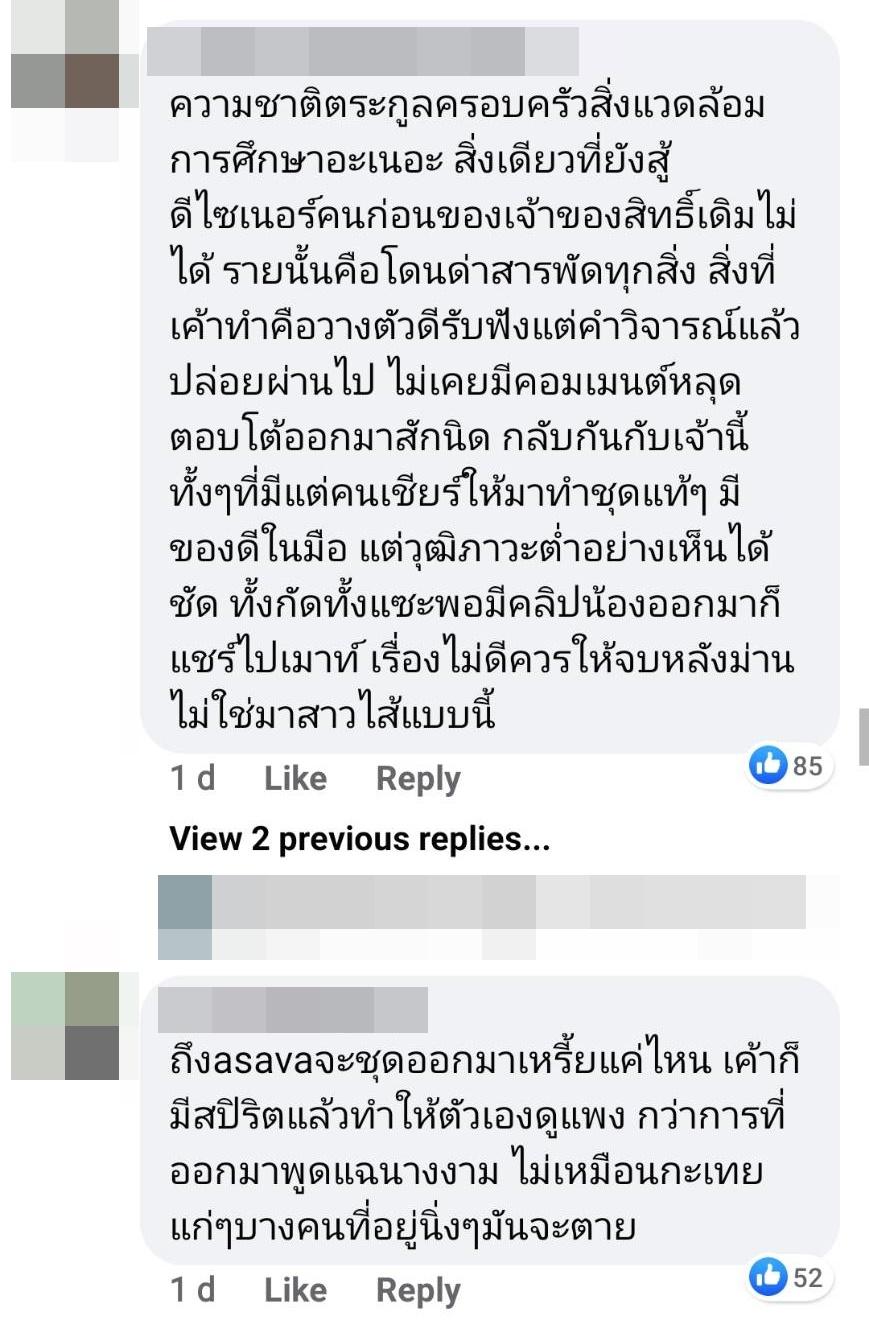This screenshot has height=1333, width=869.
Task: Open the small avatar under View previous replies
Action: pos(185,917)
